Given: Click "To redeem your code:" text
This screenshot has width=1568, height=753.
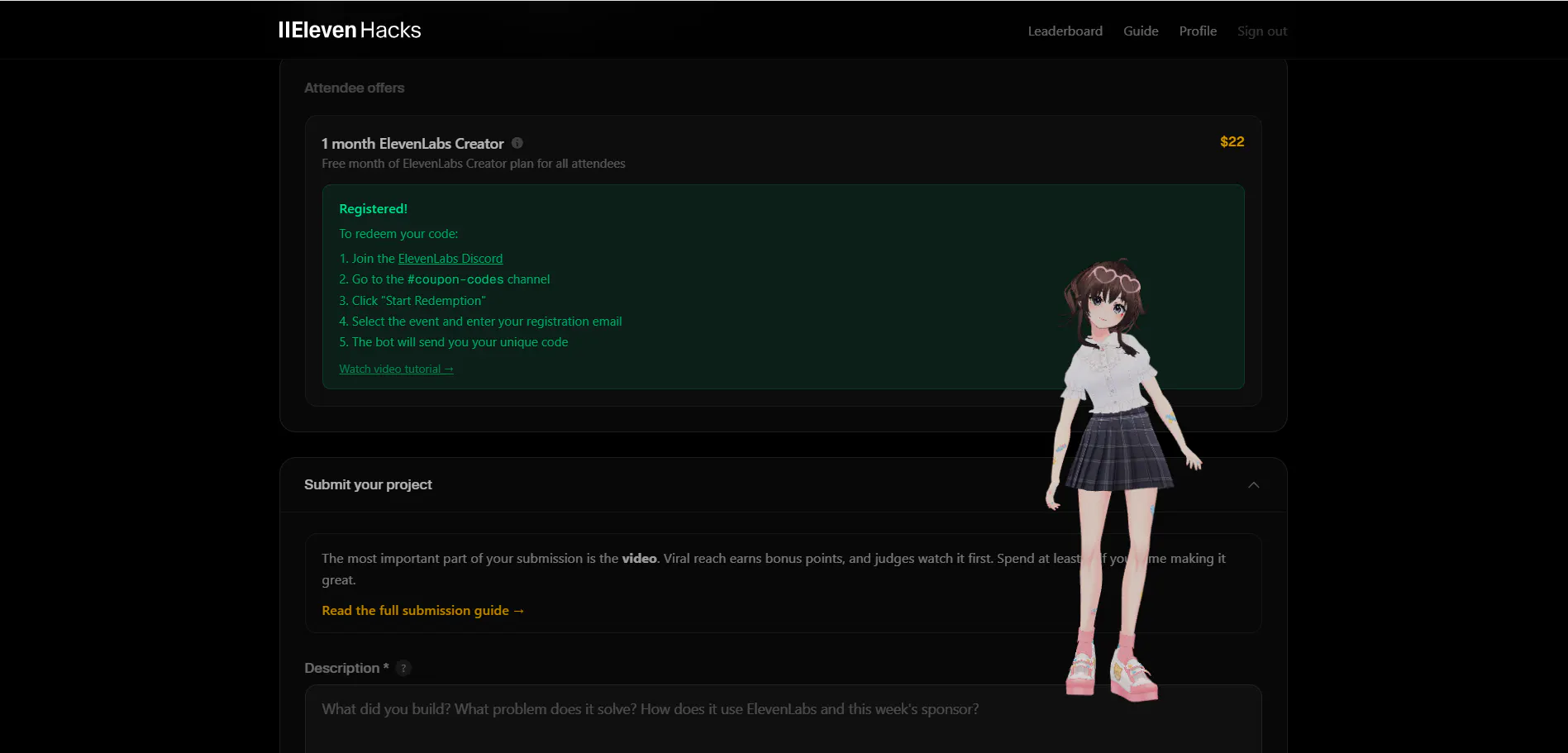Looking at the screenshot, I should coord(398,234).
